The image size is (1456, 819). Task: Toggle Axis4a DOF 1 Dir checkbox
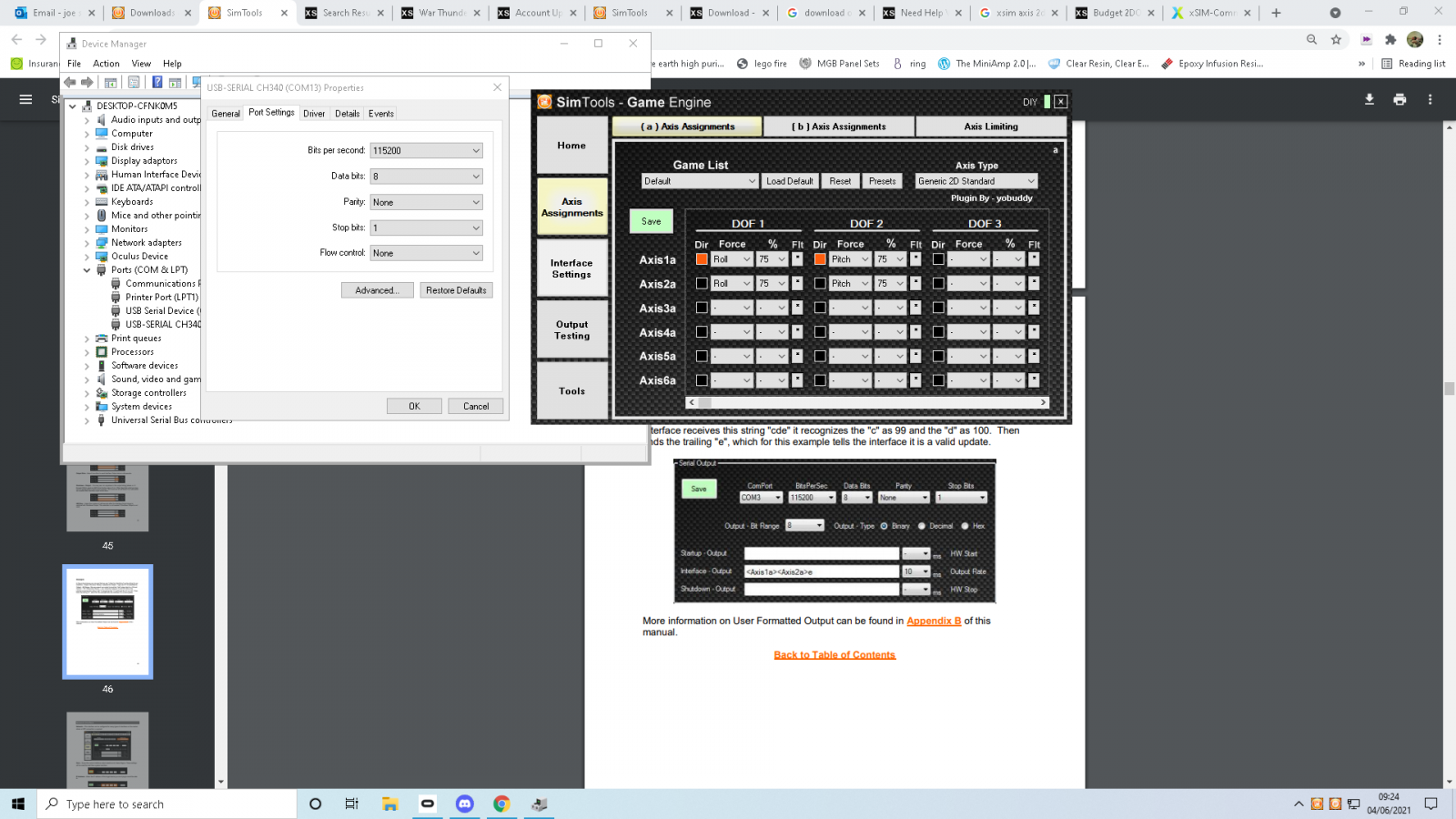(702, 332)
